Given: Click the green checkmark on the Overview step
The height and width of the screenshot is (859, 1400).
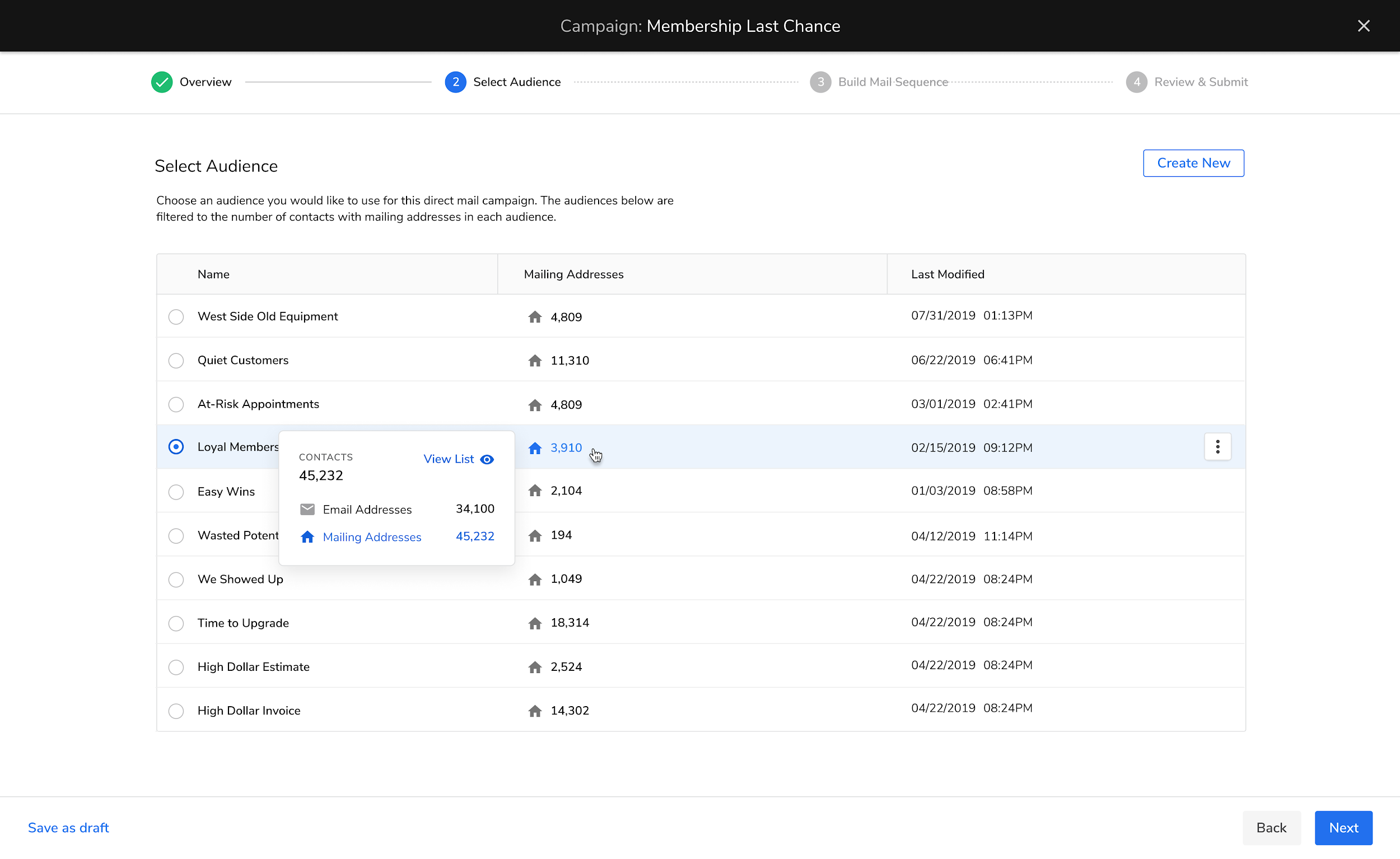Looking at the screenshot, I should tap(161, 82).
